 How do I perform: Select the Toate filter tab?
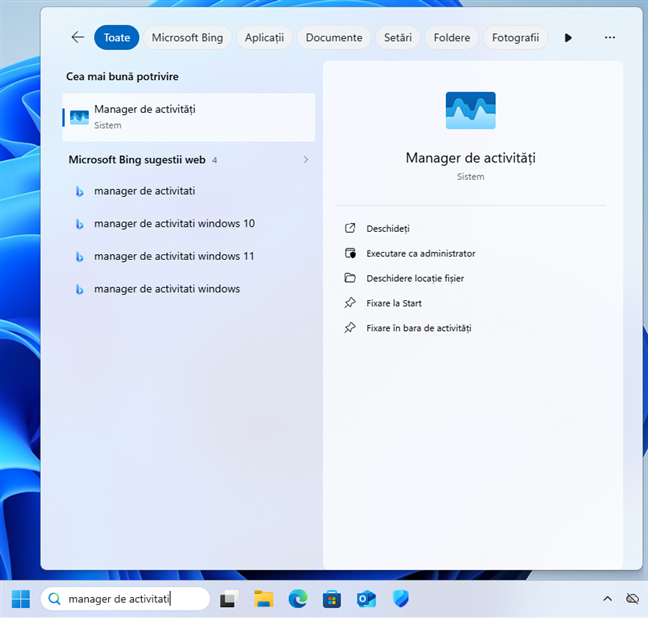(x=117, y=38)
